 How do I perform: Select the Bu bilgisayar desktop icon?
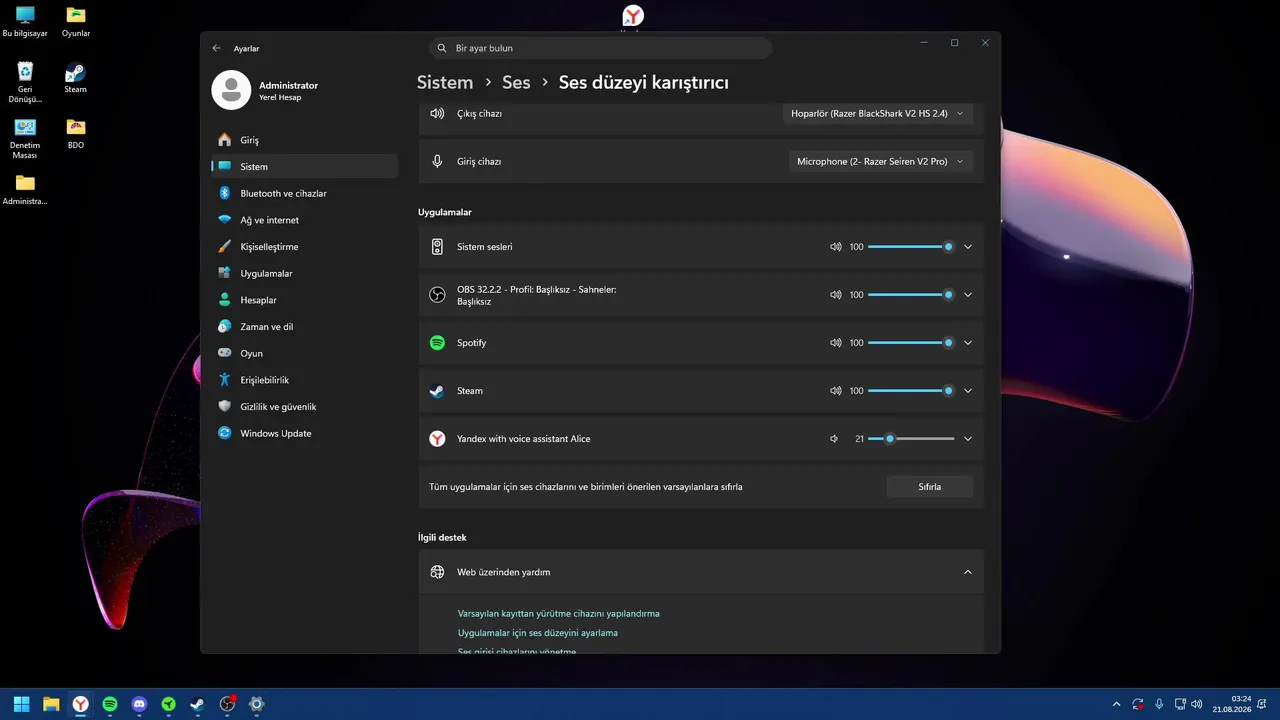[x=25, y=22]
